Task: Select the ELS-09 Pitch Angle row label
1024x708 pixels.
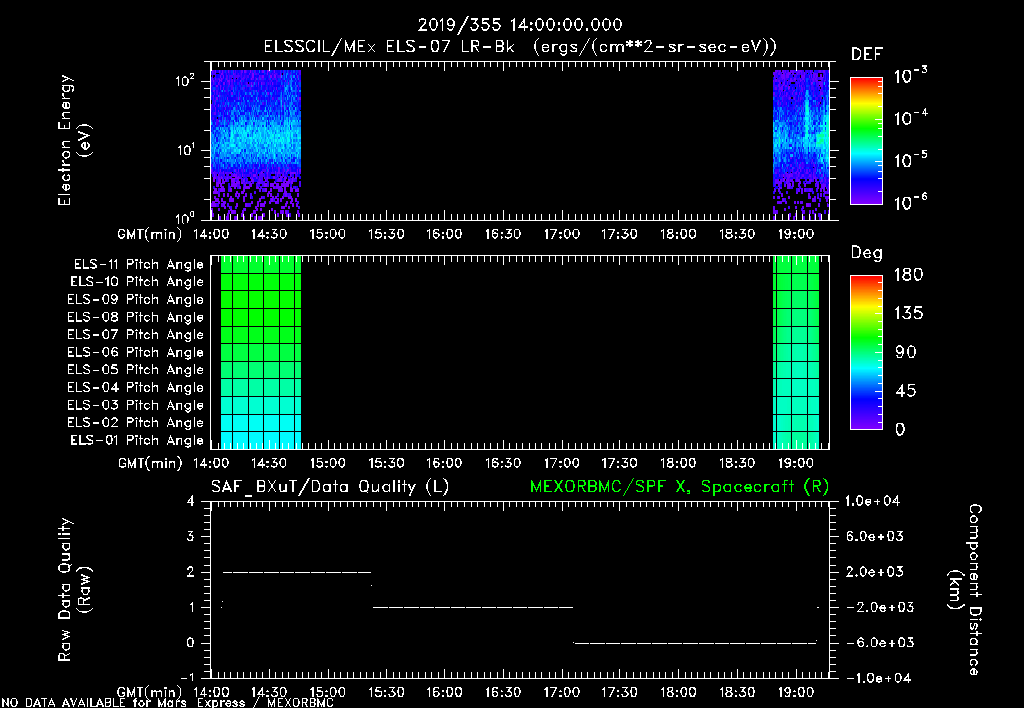Action: [136, 300]
